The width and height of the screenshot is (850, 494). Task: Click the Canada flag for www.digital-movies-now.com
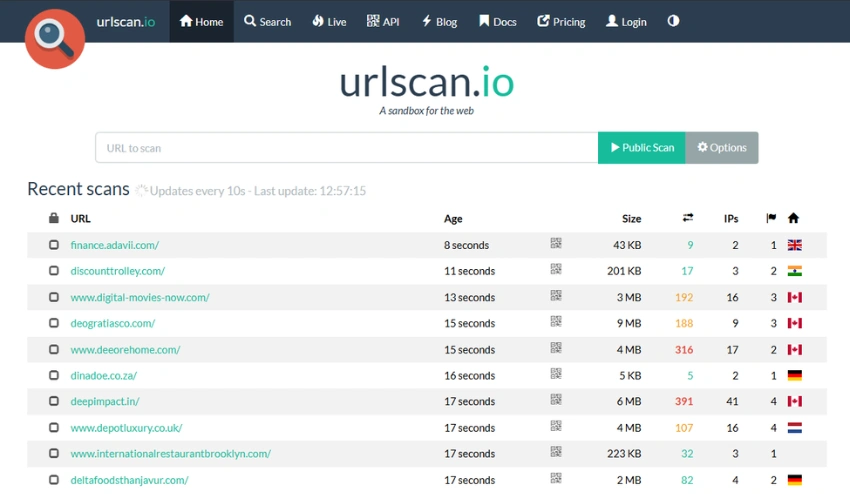click(795, 297)
